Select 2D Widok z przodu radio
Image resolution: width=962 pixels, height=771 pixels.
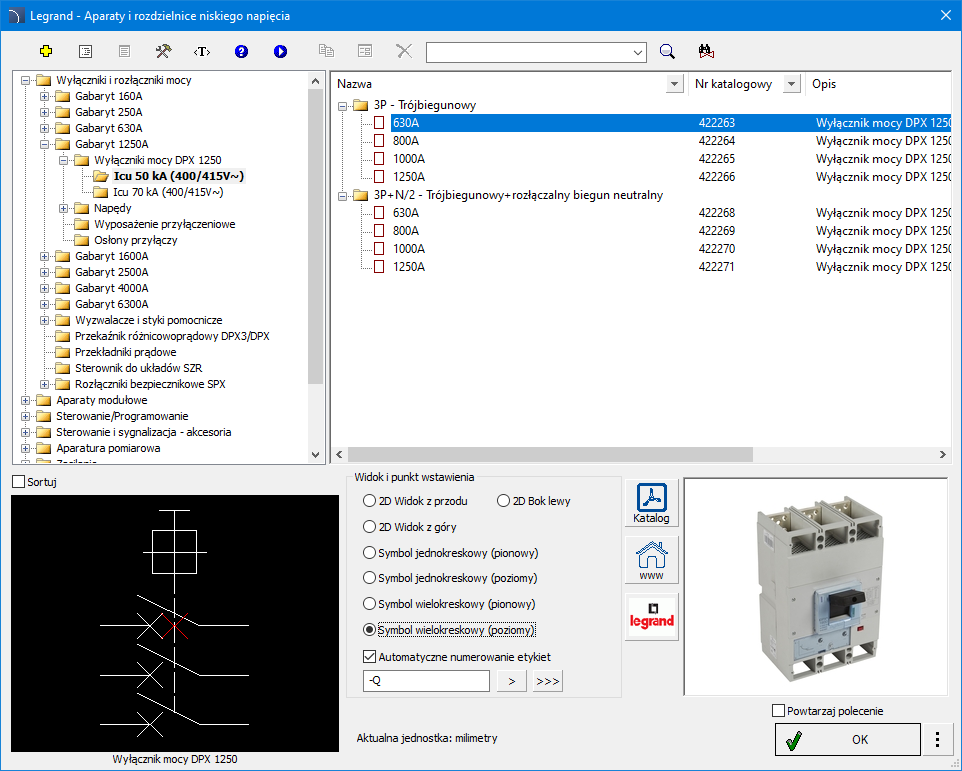369,501
